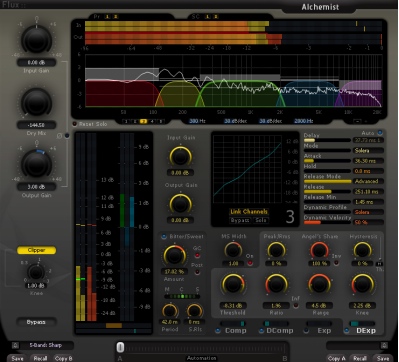Open the 5-Band Sharp preset selector
The image size is (399, 362).
point(47,345)
